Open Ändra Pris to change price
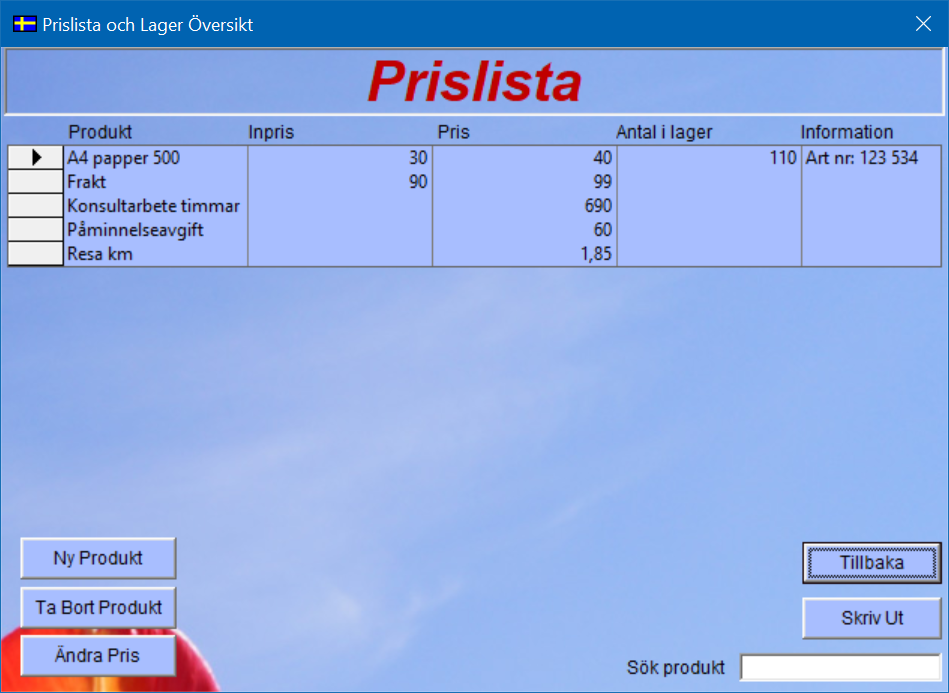The height and width of the screenshot is (693, 949). tap(98, 656)
